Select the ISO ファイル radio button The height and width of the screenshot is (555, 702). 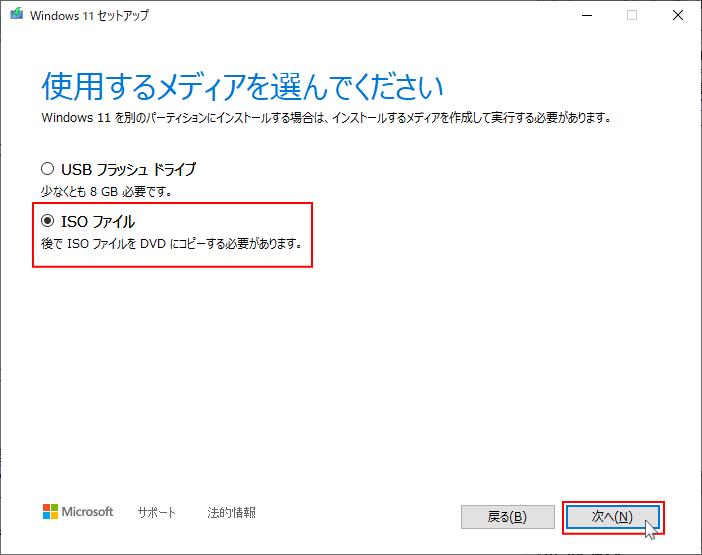(x=47, y=221)
